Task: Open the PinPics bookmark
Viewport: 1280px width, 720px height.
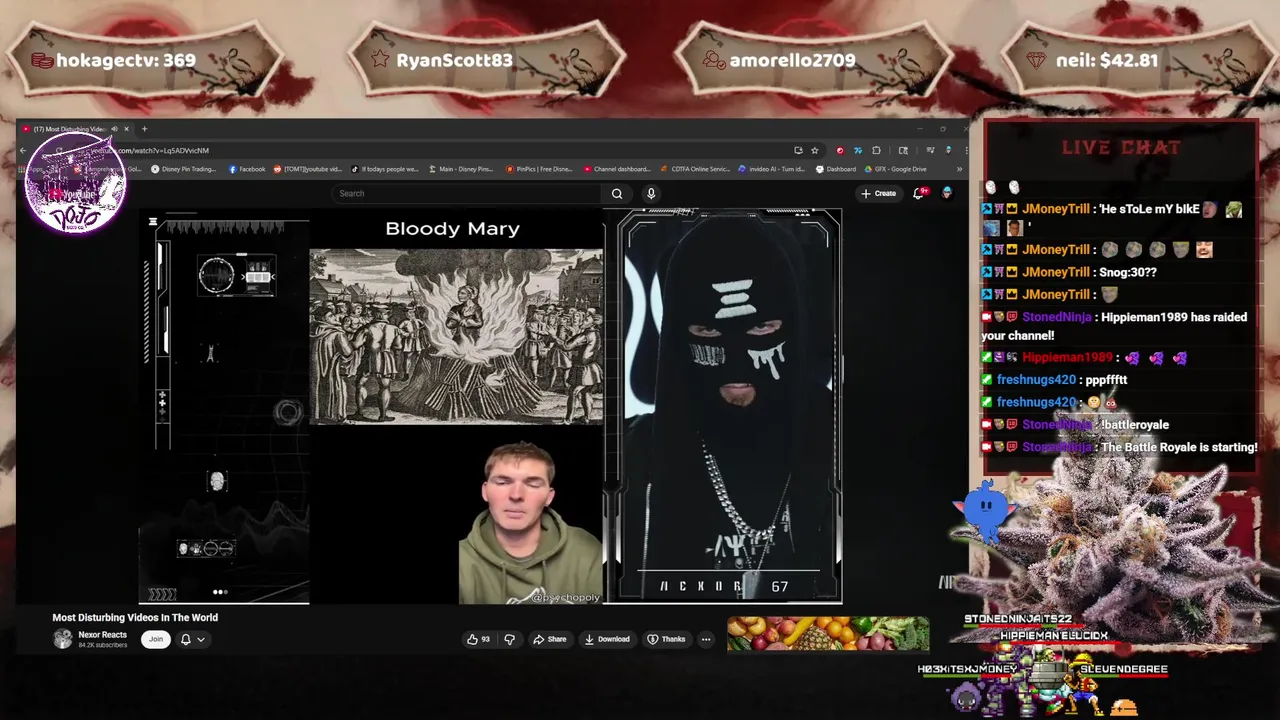Action: pyautogui.click(x=538, y=169)
